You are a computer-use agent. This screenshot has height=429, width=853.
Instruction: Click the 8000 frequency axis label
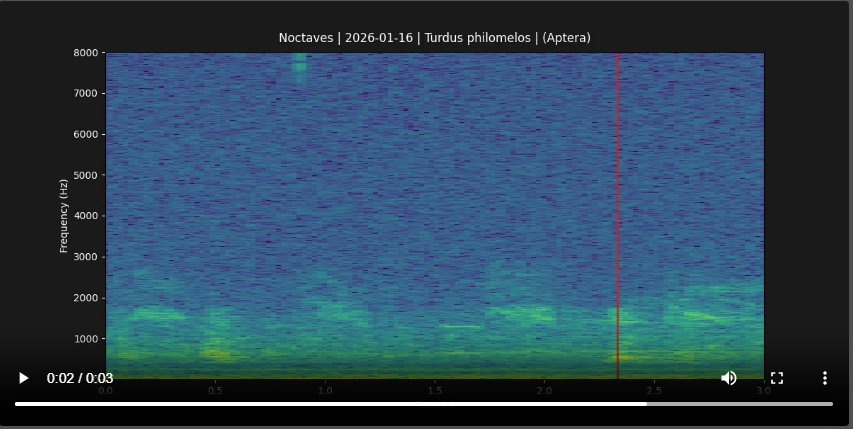86,53
